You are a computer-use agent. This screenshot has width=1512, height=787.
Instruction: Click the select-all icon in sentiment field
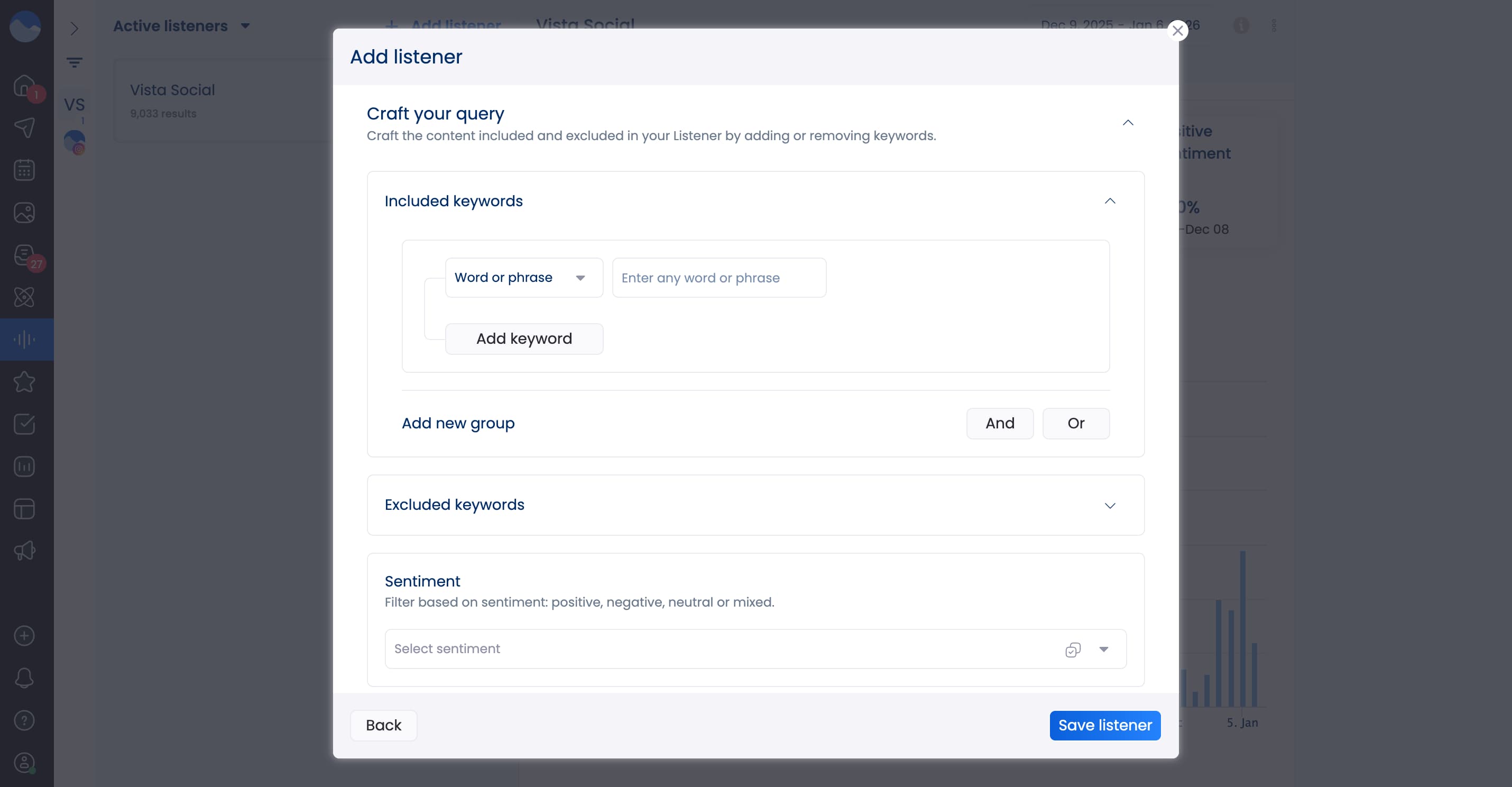tap(1073, 649)
